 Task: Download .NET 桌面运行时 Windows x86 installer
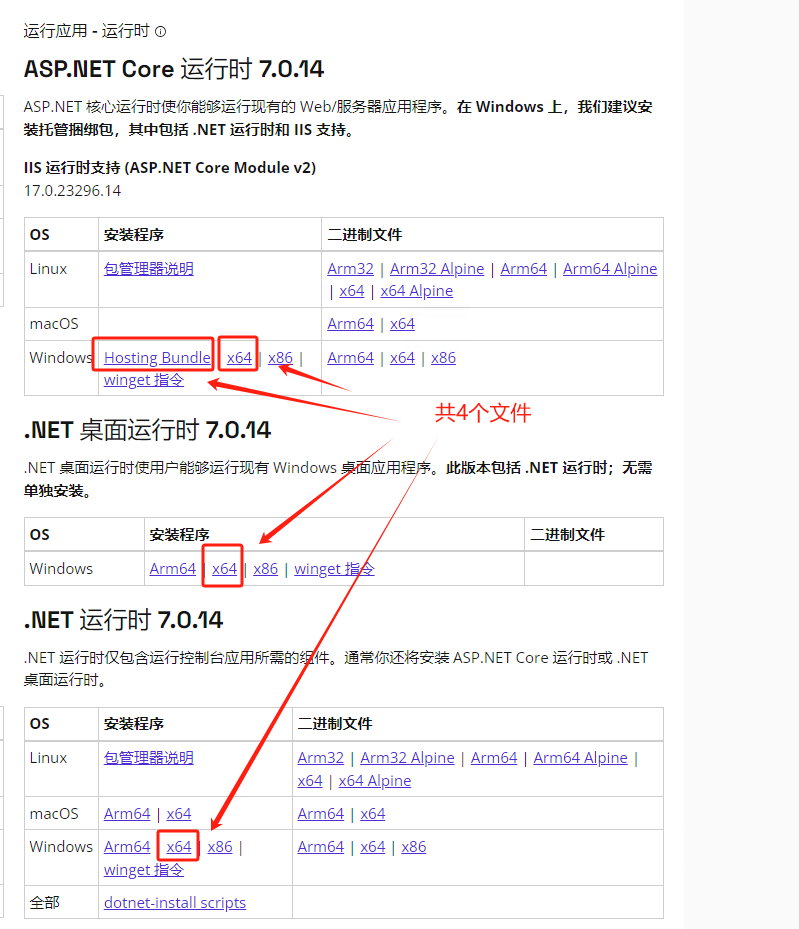point(265,569)
